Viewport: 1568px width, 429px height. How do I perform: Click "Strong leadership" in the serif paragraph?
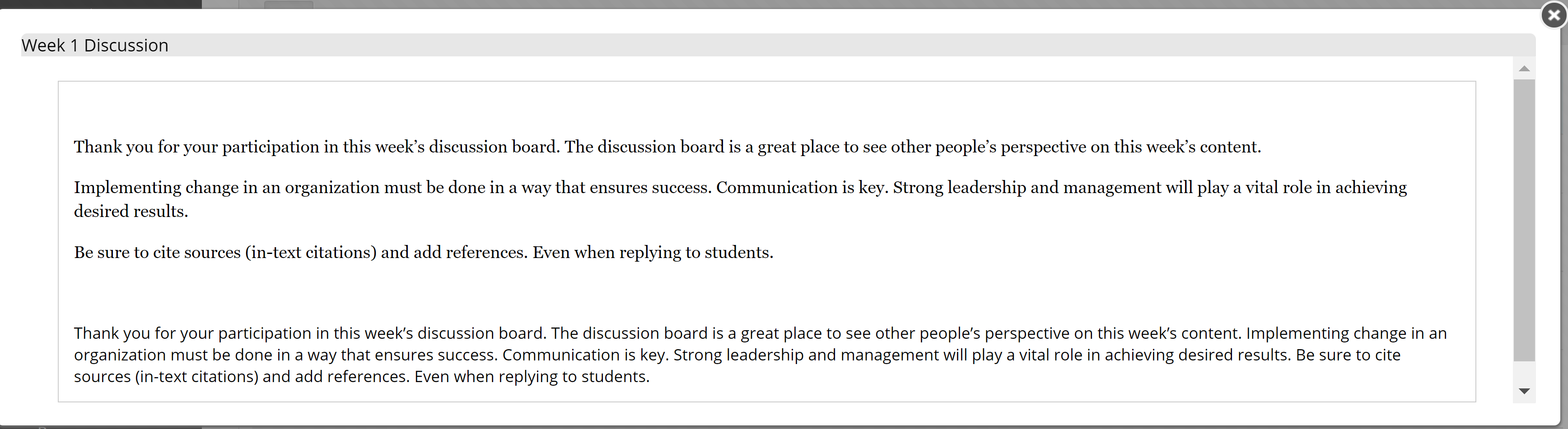959,188
